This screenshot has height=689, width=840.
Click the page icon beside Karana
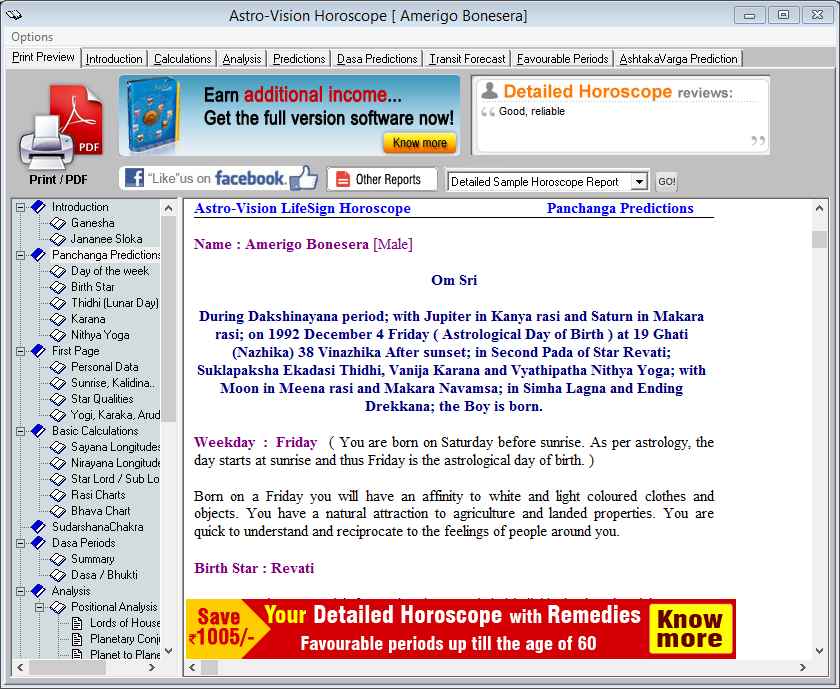click(x=58, y=319)
